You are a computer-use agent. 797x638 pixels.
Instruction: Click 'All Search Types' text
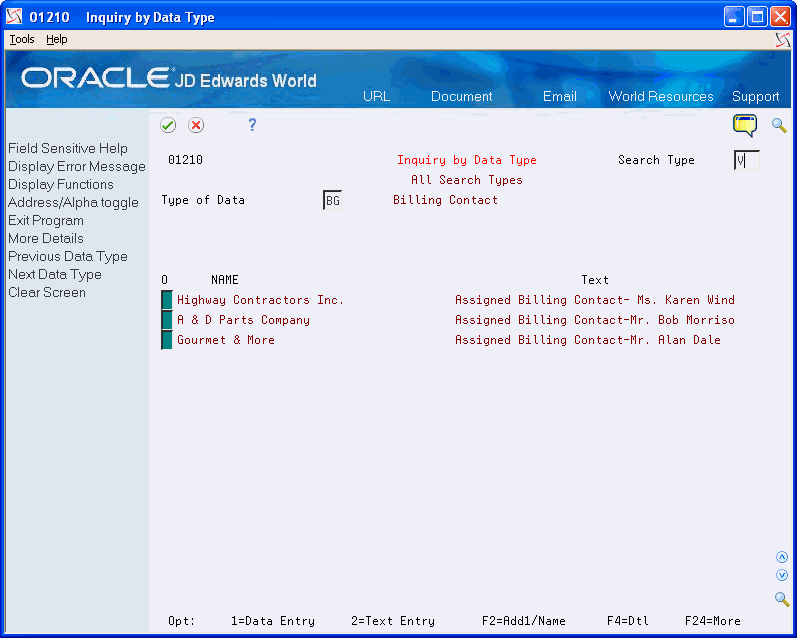[467, 180]
